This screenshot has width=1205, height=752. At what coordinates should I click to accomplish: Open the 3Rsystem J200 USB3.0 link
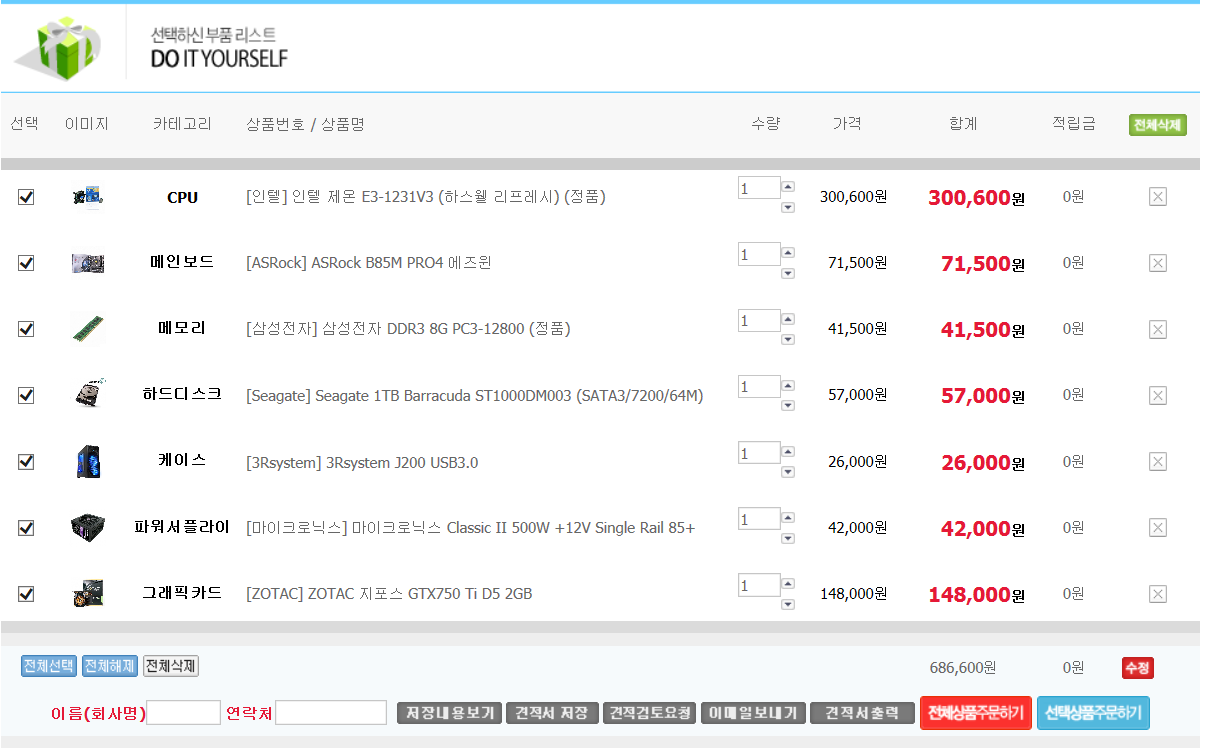click(362, 462)
